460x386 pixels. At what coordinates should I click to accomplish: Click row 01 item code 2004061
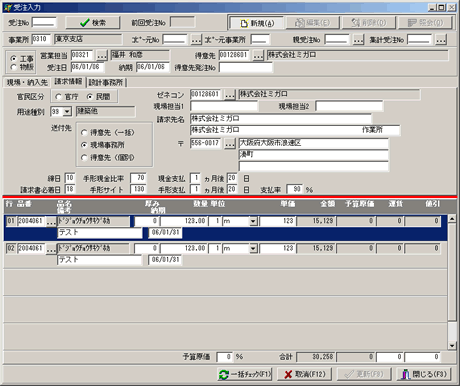click(31, 221)
